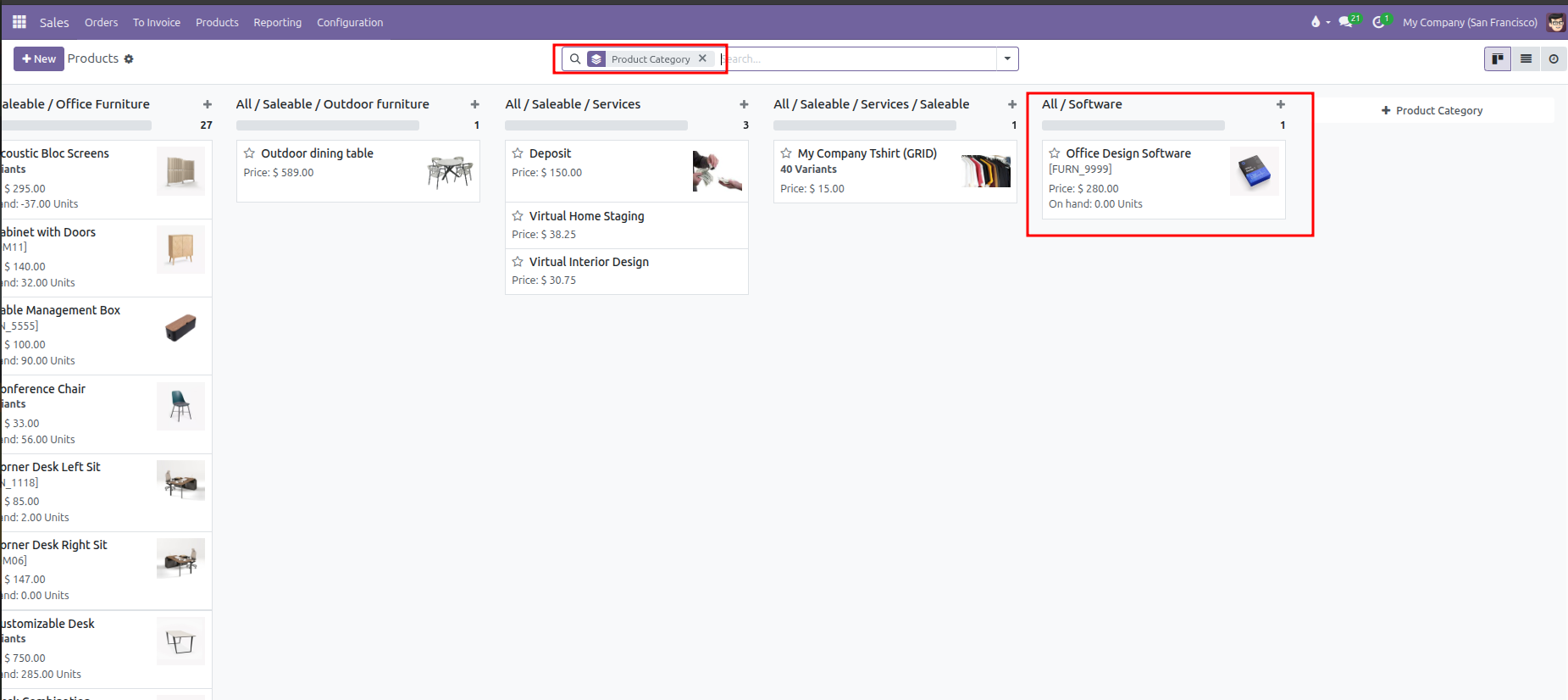This screenshot has height=700, width=1568.
Task: Switch to Activity view
Action: 1554,58
